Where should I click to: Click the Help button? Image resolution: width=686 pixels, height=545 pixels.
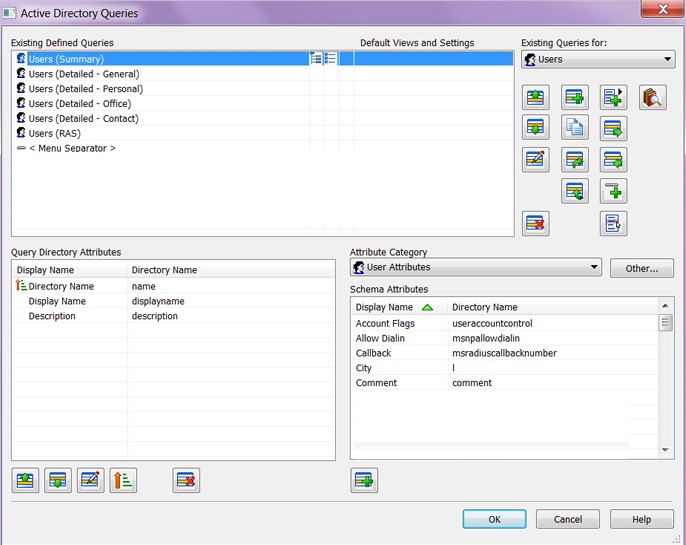pyautogui.click(x=642, y=519)
